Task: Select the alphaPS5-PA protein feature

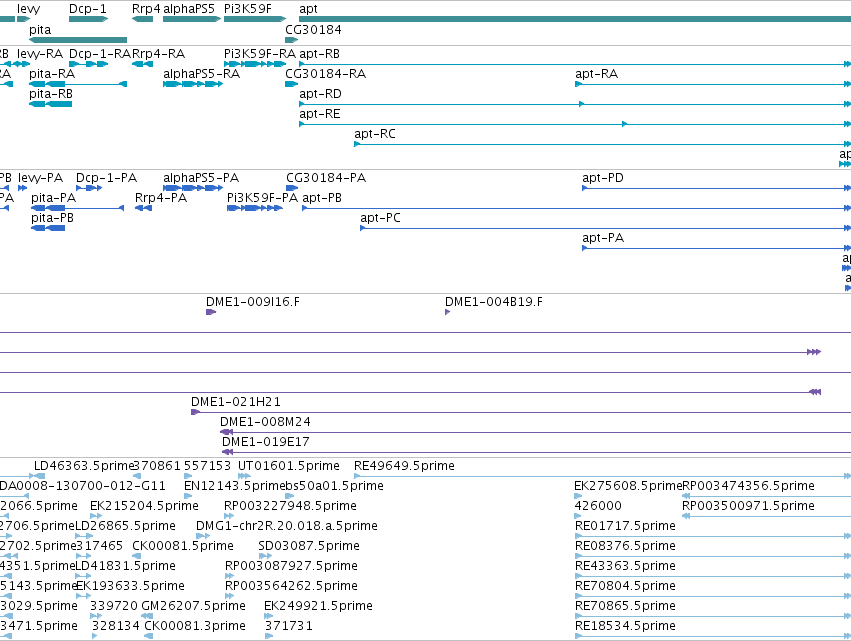Action: 193,188
